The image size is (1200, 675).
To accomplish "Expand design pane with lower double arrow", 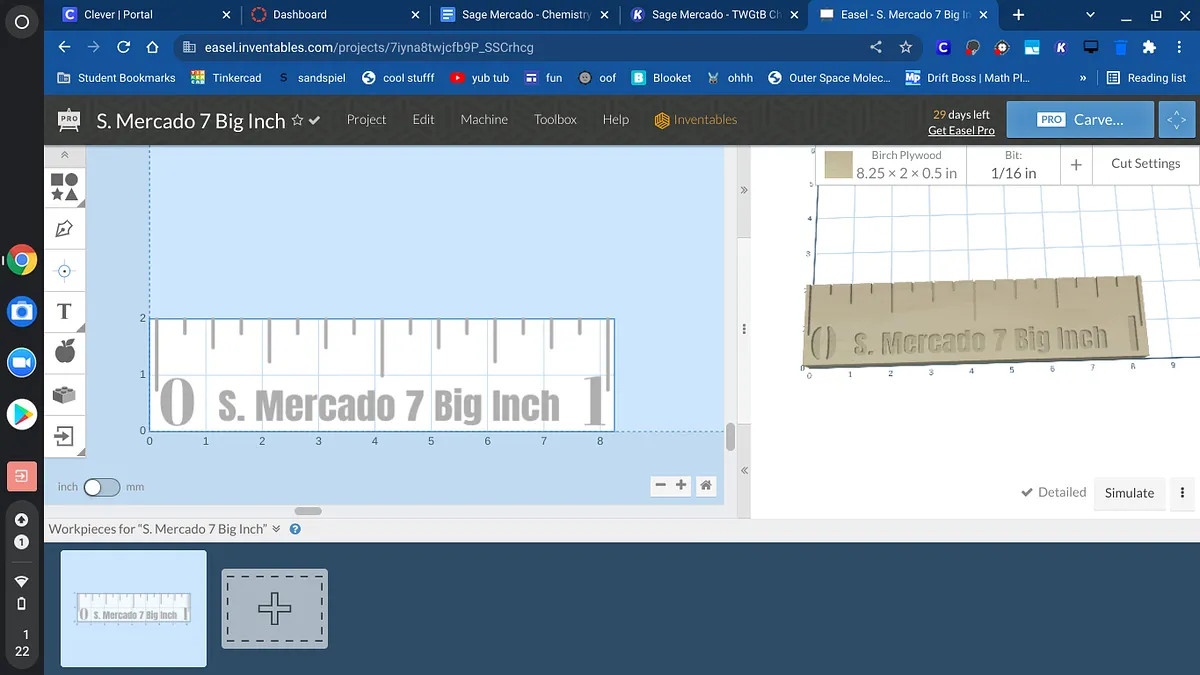I will click(x=744, y=470).
